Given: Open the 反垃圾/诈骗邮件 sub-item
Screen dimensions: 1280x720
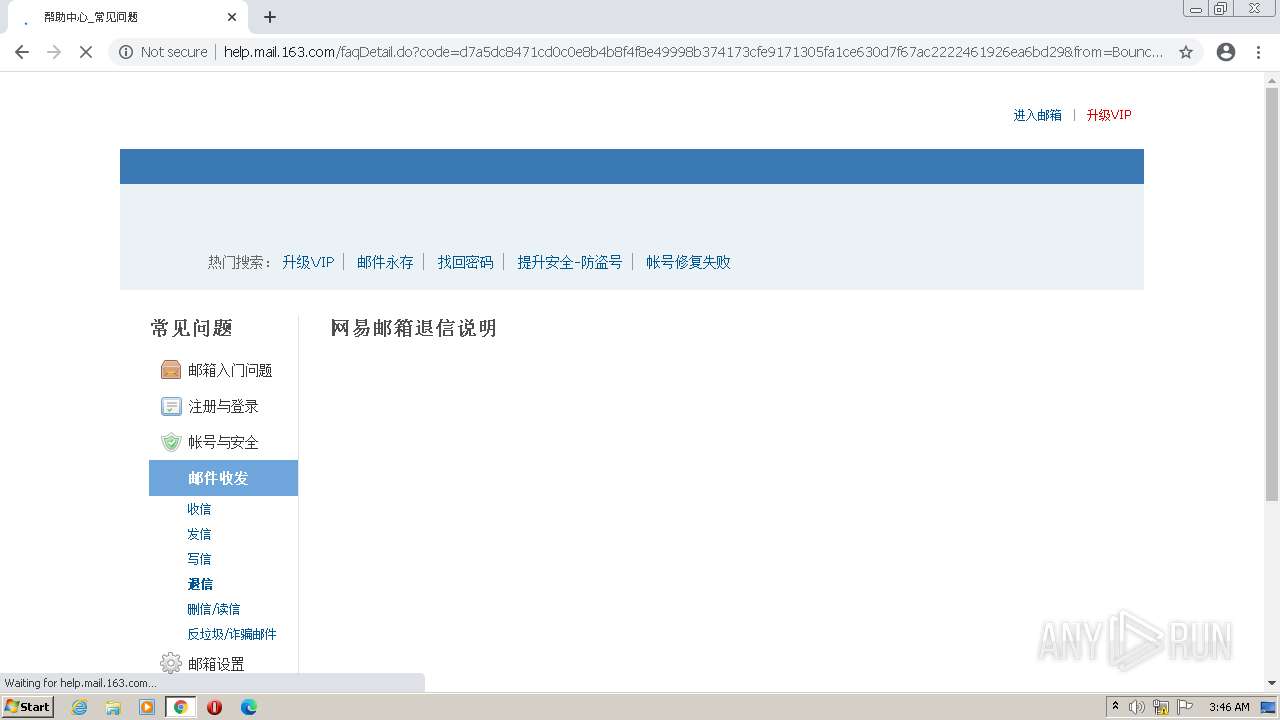Looking at the screenshot, I should 232,634.
